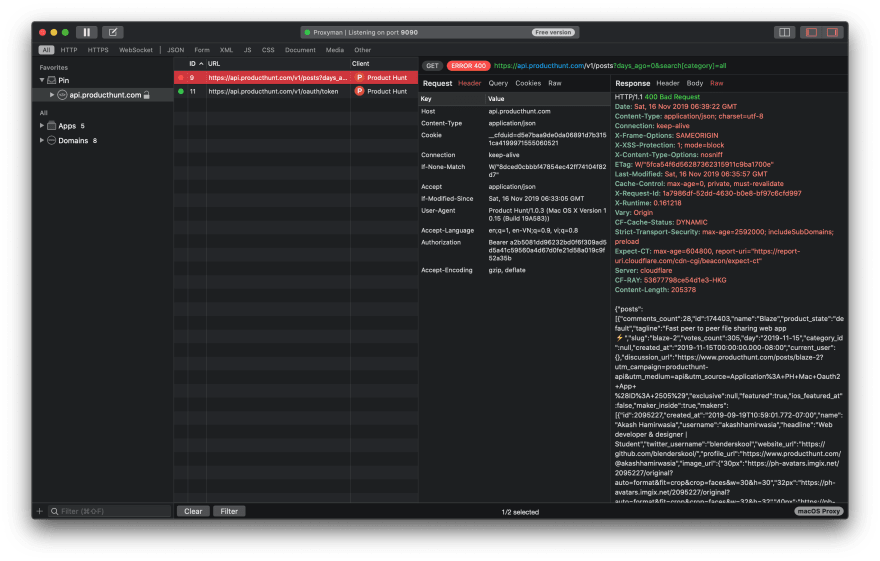The height and width of the screenshot is (561, 880).
Task: Filter traffic by HTTP
Action: click(69, 50)
